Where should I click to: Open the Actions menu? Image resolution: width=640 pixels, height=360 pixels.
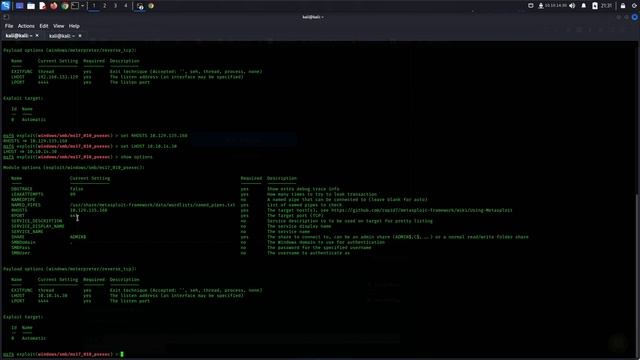(x=26, y=26)
